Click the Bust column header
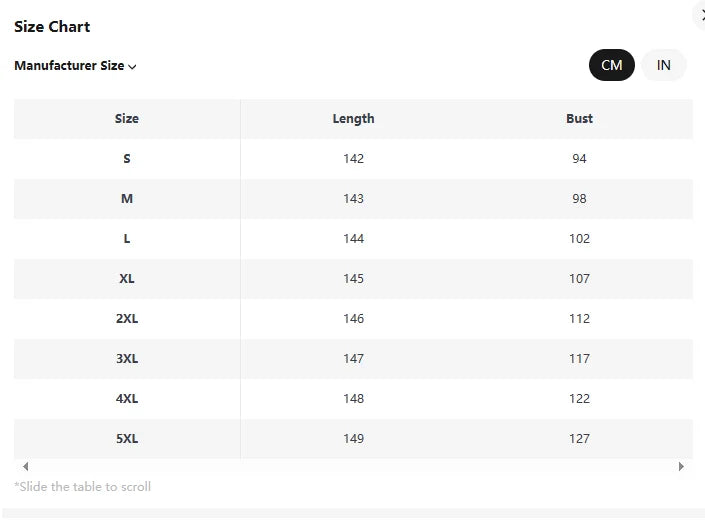The height and width of the screenshot is (521, 705). pos(579,119)
